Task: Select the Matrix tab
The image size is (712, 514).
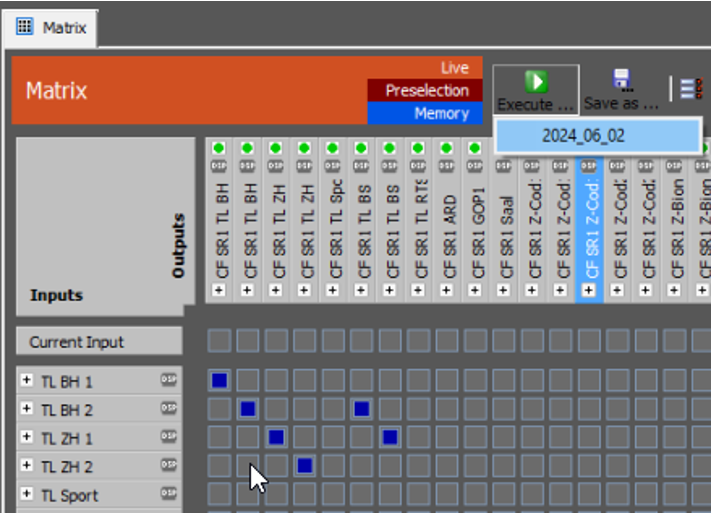Action: (50, 28)
